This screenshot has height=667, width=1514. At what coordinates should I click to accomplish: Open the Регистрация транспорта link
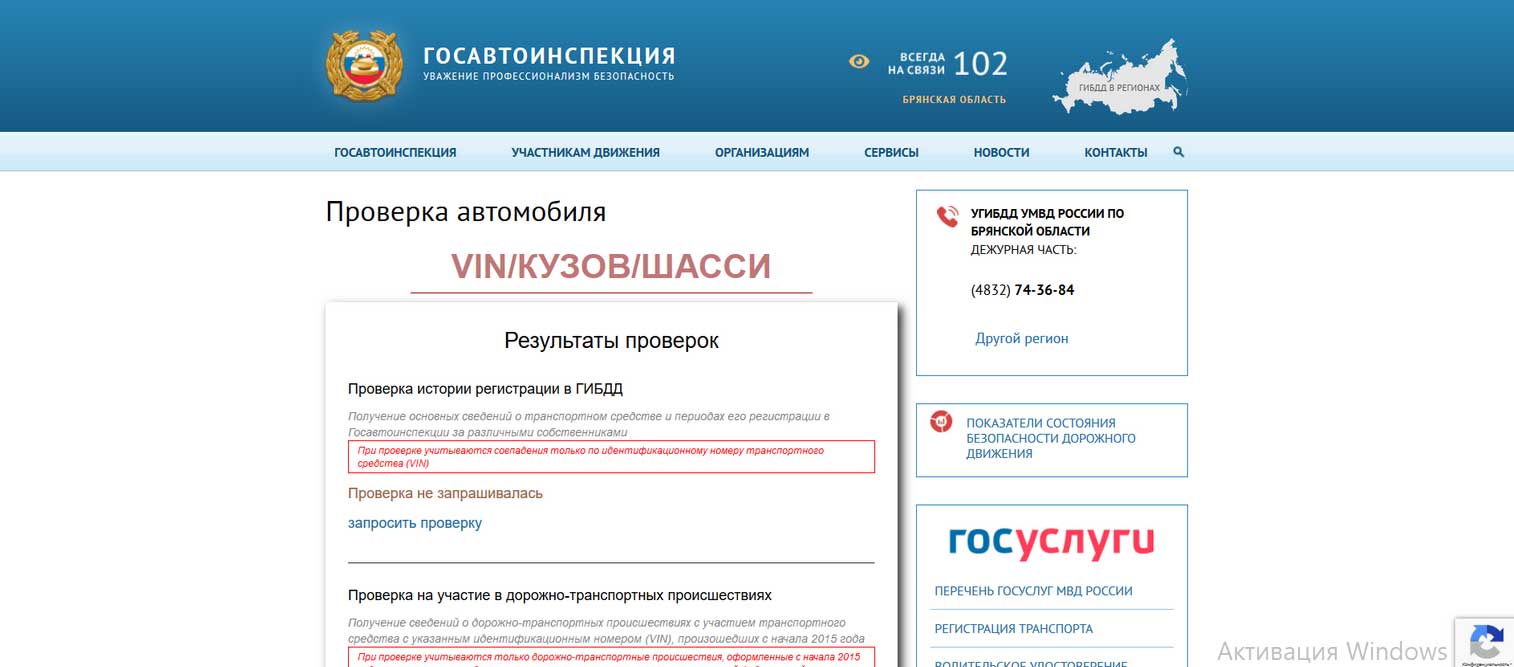tap(1013, 629)
